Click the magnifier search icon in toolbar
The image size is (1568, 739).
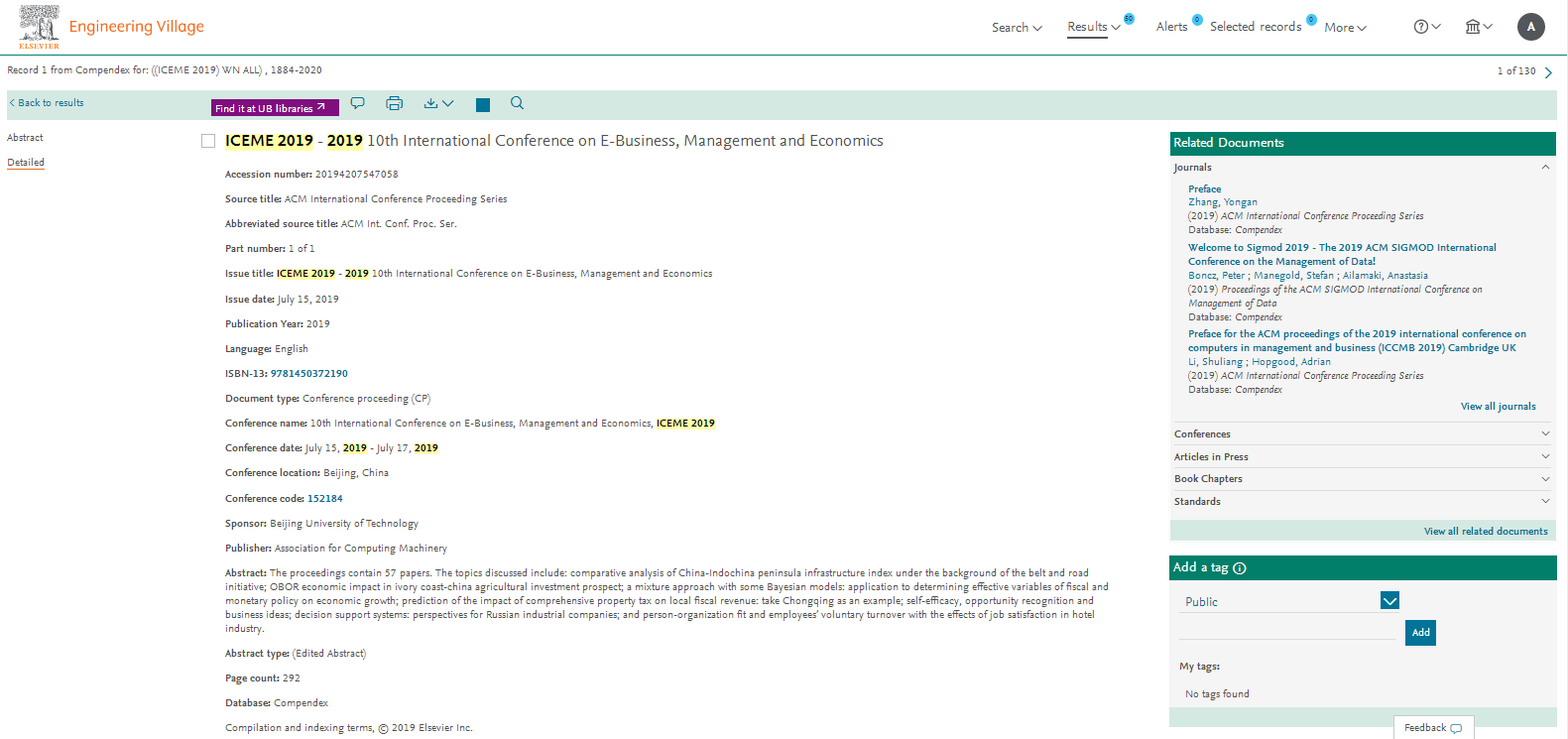click(517, 103)
